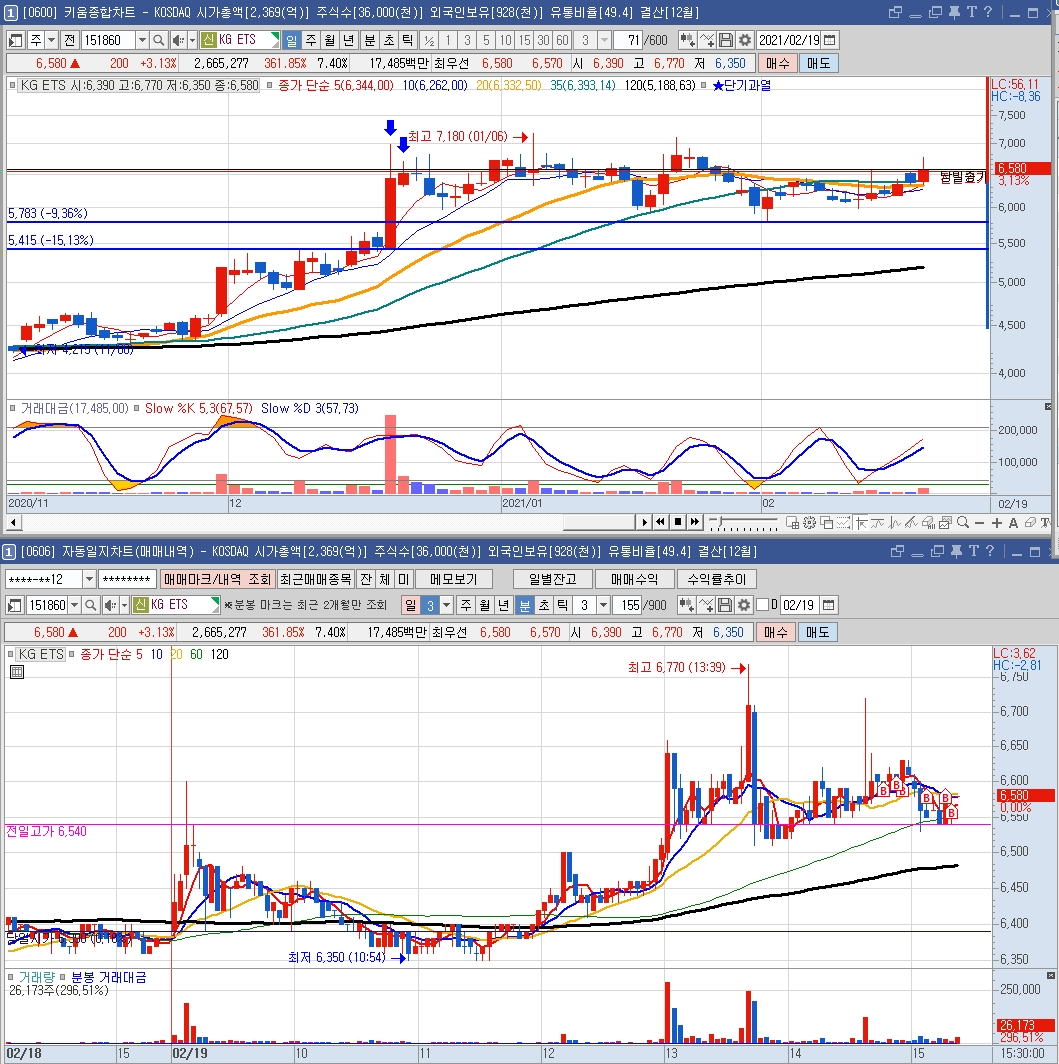Click the horizontal scrollbar thumb under upper chart
The image size is (1059, 1064).
click(599, 522)
